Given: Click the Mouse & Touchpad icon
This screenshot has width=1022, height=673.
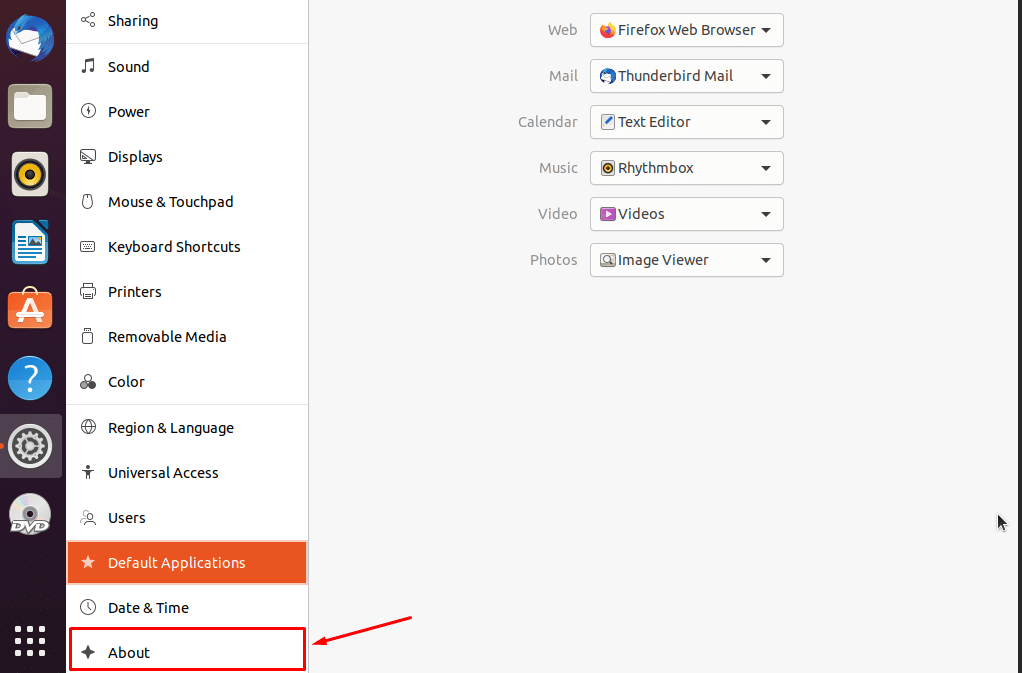Looking at the screenshot, I should click(x=88, y=201).
